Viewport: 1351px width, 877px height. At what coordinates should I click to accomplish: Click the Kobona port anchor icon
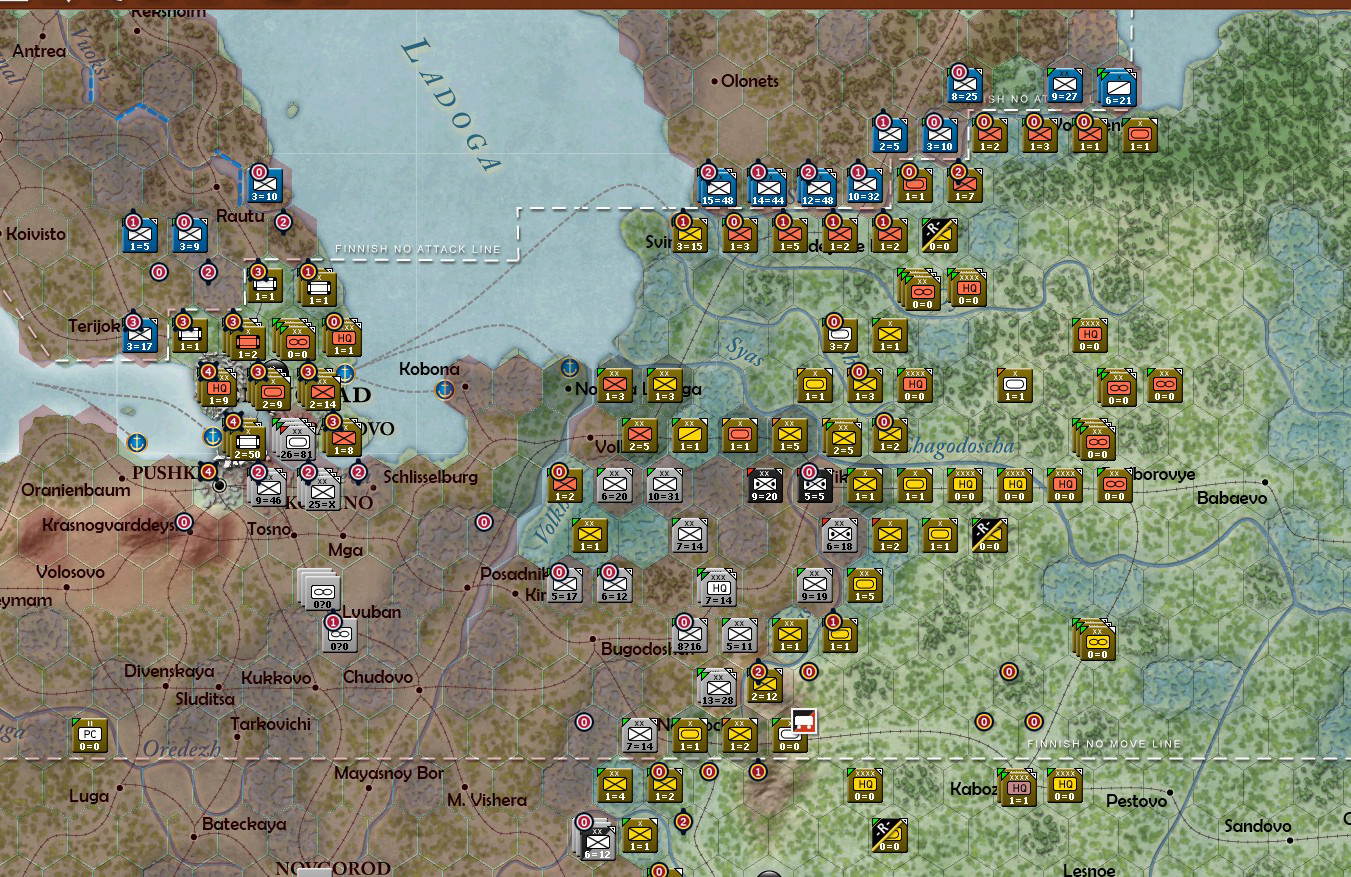(x=446, y=389)
